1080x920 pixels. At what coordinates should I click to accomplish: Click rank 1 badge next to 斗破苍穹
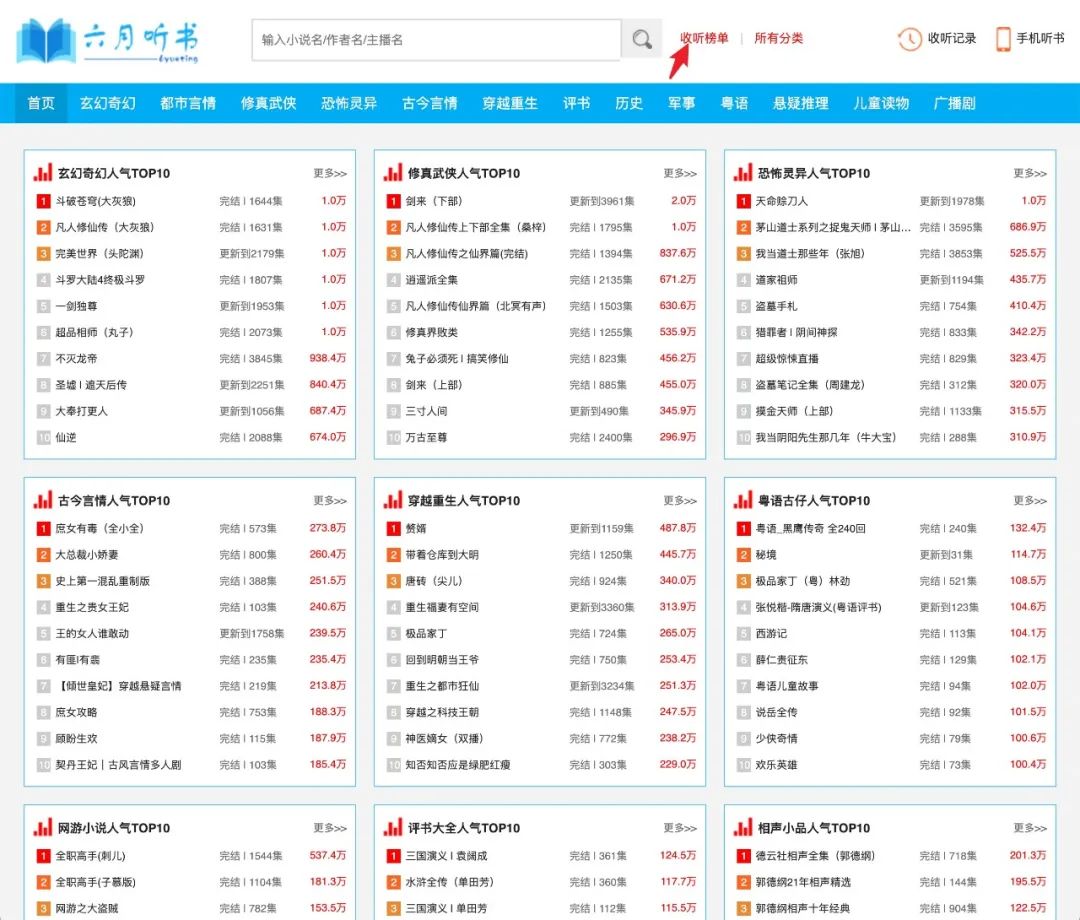pos(43,201)
